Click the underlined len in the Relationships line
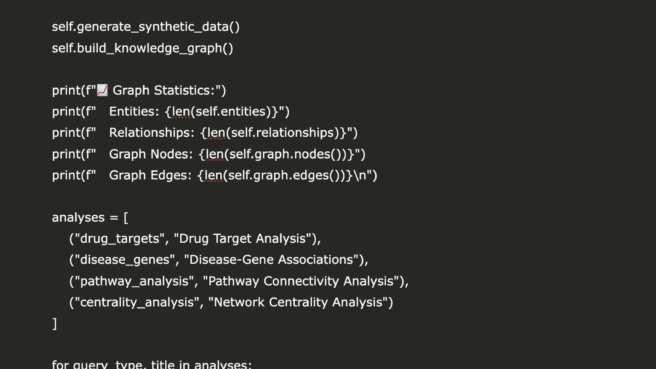 coord(216,133)
